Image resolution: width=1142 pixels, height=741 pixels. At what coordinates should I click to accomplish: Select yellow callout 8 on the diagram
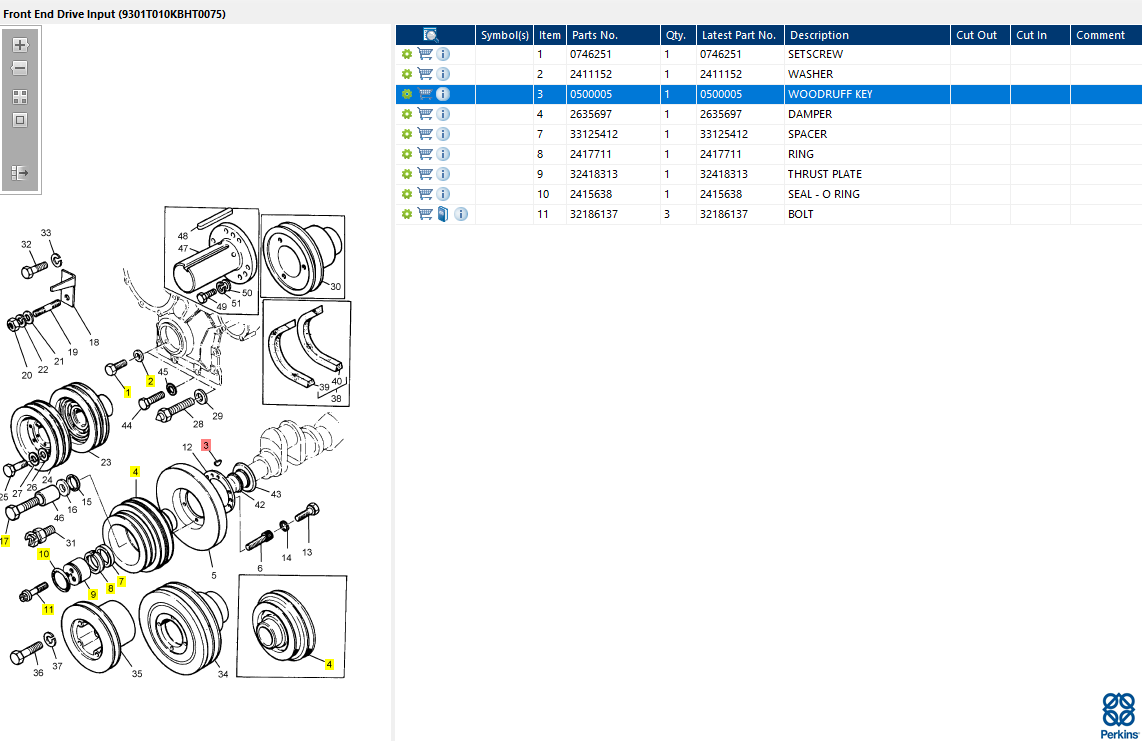[x=111, y=588]
